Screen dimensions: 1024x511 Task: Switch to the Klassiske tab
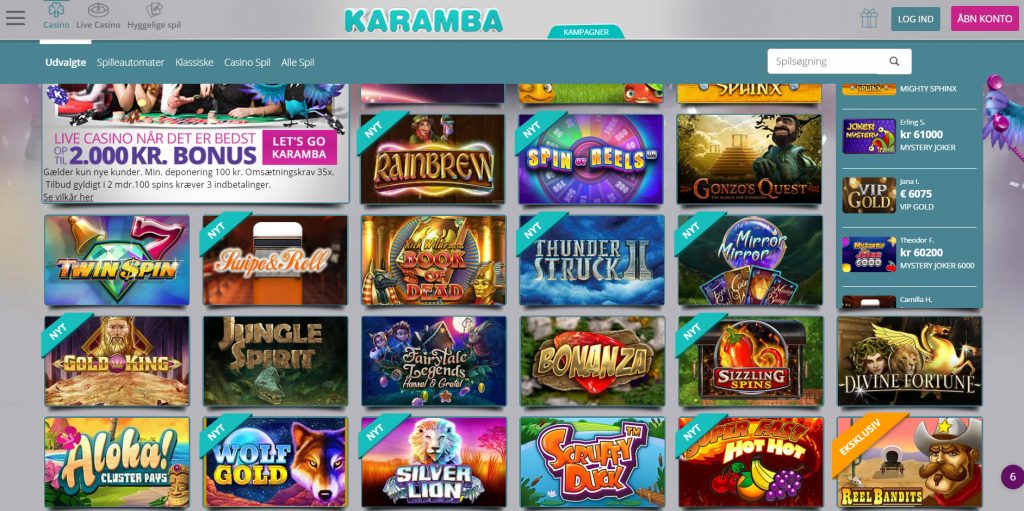[194, 62]
